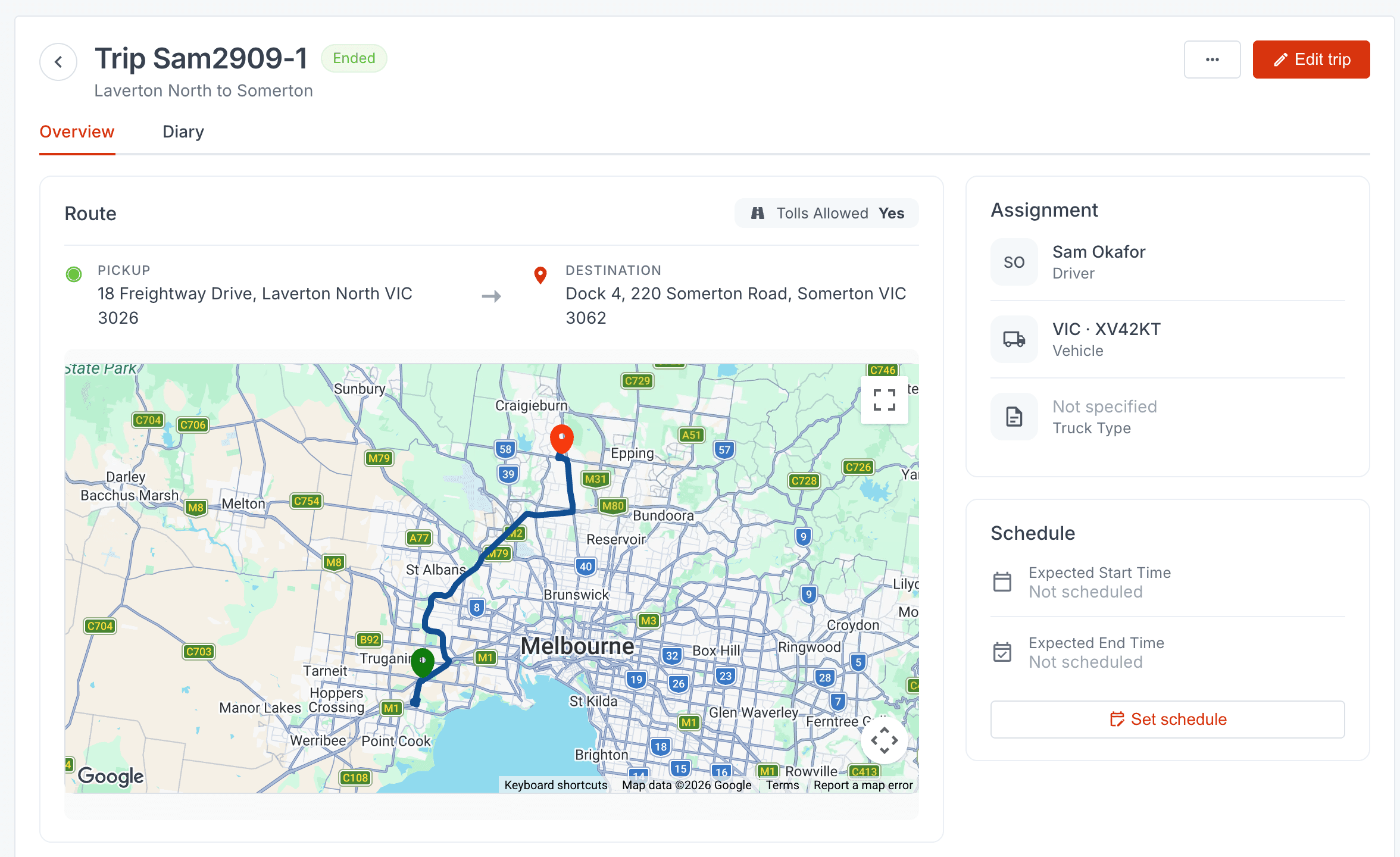Click the Sam Okafor driver name

click(x=1099, y=252)
